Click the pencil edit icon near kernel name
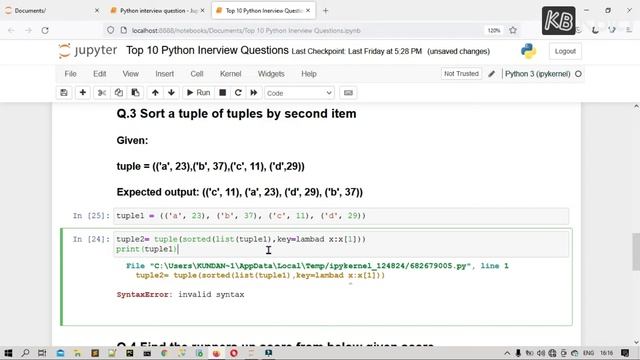Viewport: 640px width, 360px height. click(491, 74)
